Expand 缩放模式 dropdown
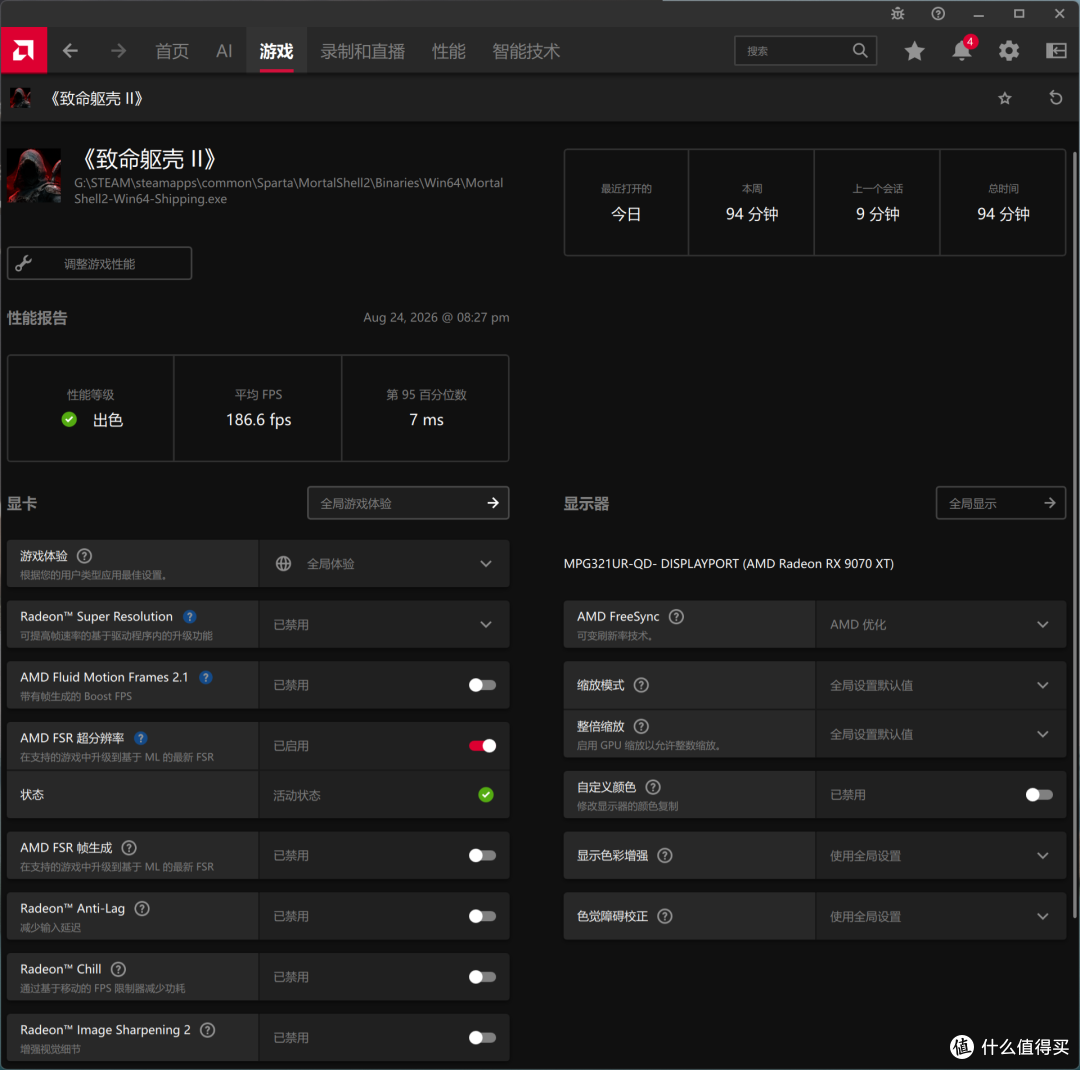The image size is (1080, 1070). click(941, 685)
